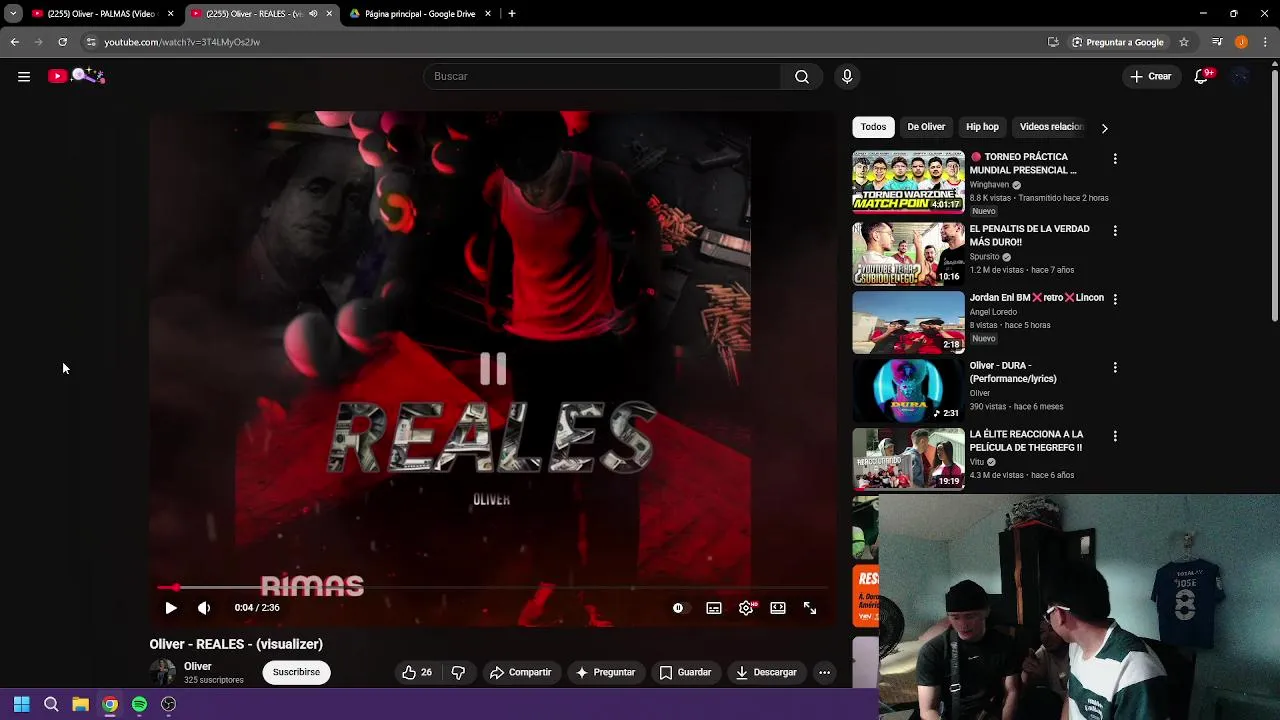Bookmark this page with the star
The height and width of the screenshot is (720, 1280).
point(1184,42)
